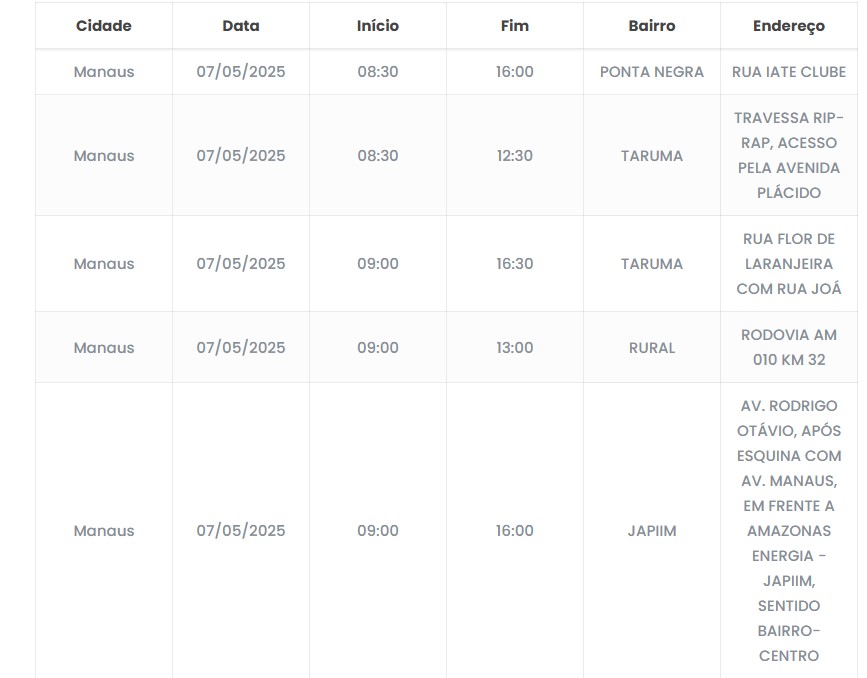Image resolution: width=867 pixels, height=678 pixels.
Task: Click the 13:00 end time cell
Action: 515,348
